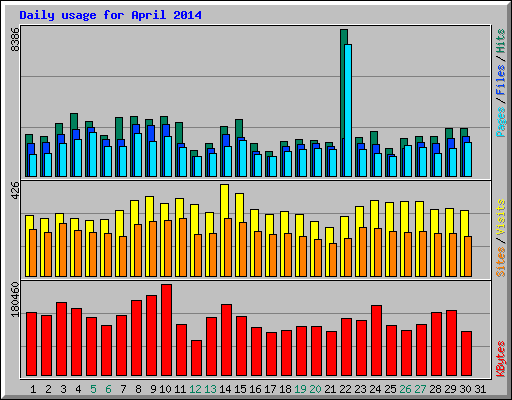512x400 pixels.
Task: Click the KBytes legend label
Action: [500, 359]
